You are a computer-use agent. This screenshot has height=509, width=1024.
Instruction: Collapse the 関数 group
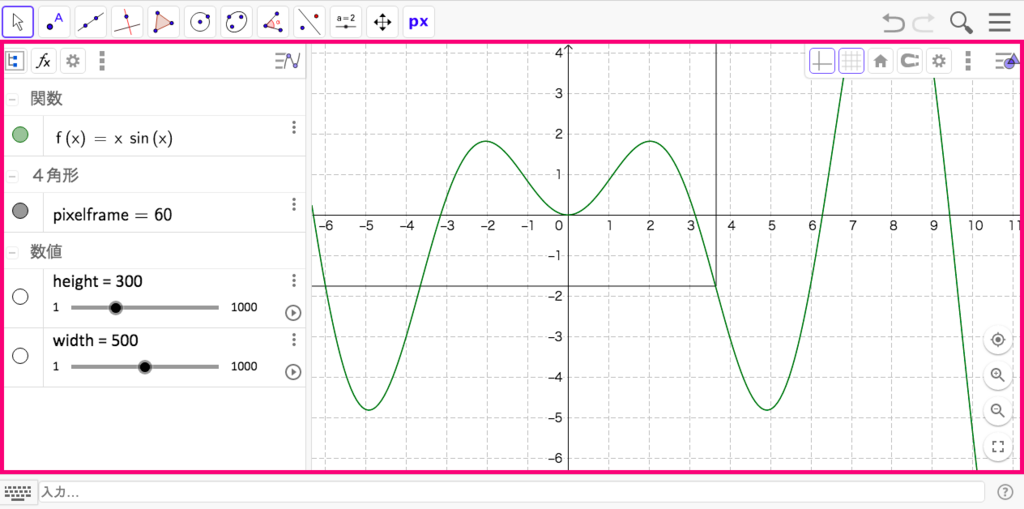[13, 99]
